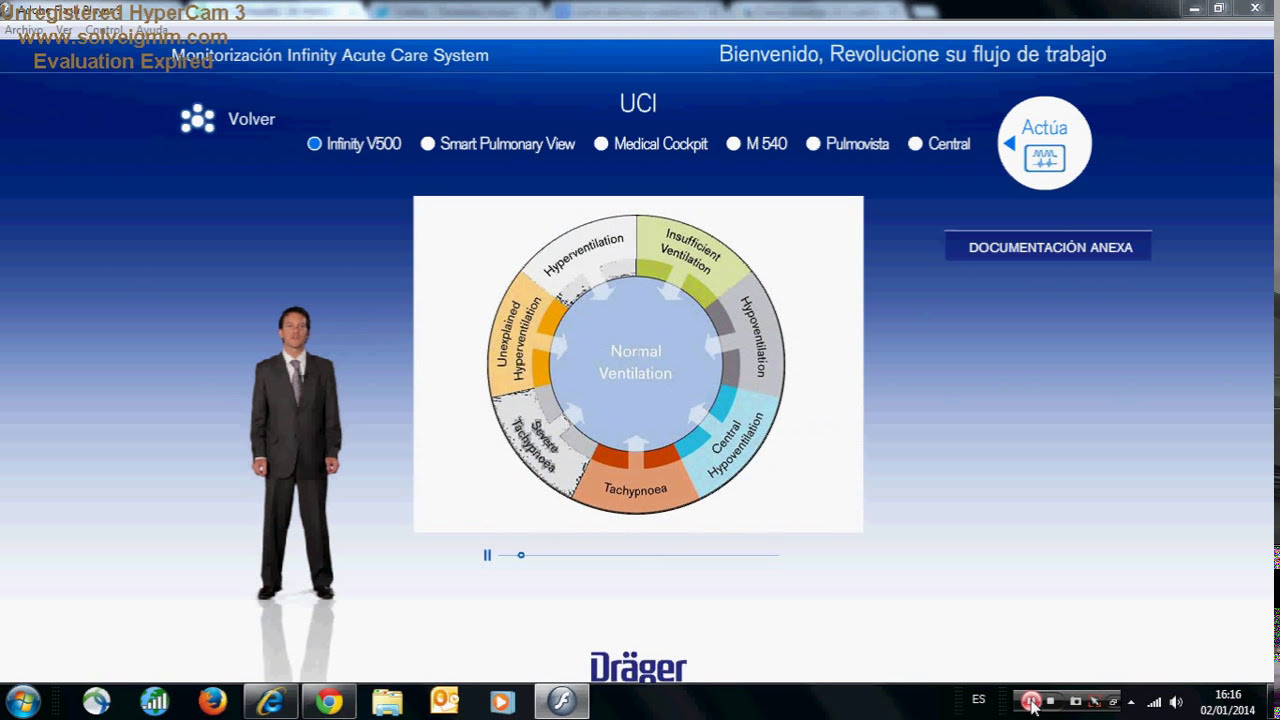Image resolution: width=1280 pixels, height=720 pixels.
Task: Open the Actúa monitor waveform icon
Action: 1045,158
